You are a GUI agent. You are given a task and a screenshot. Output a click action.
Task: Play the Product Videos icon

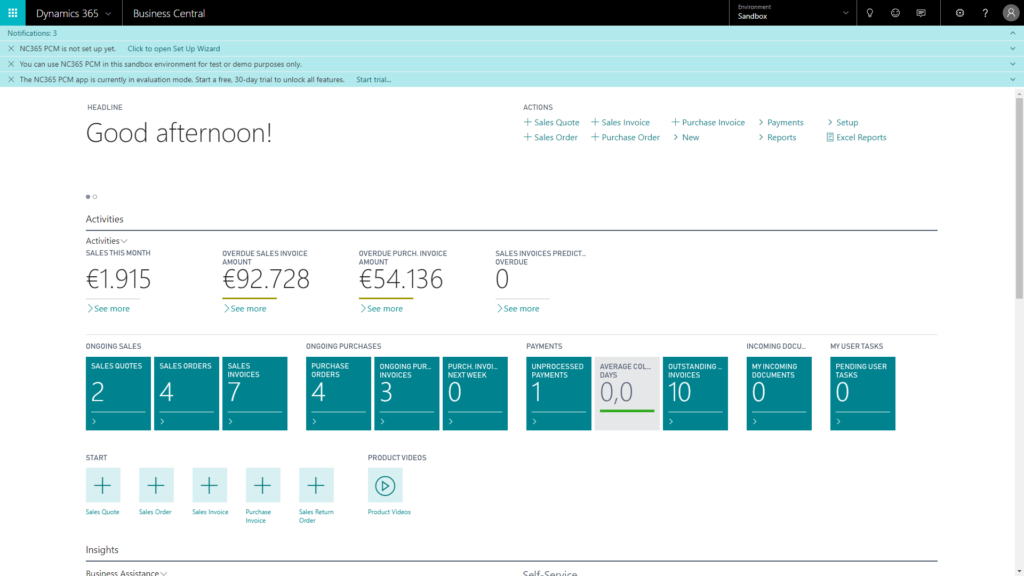point(385,485)
